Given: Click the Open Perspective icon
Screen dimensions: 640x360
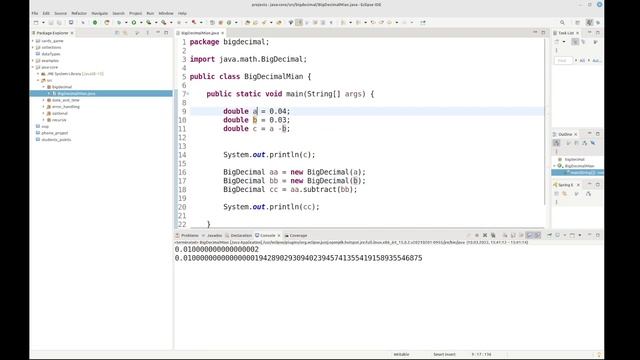Looking at the screenshot, I should coord(578,22).
